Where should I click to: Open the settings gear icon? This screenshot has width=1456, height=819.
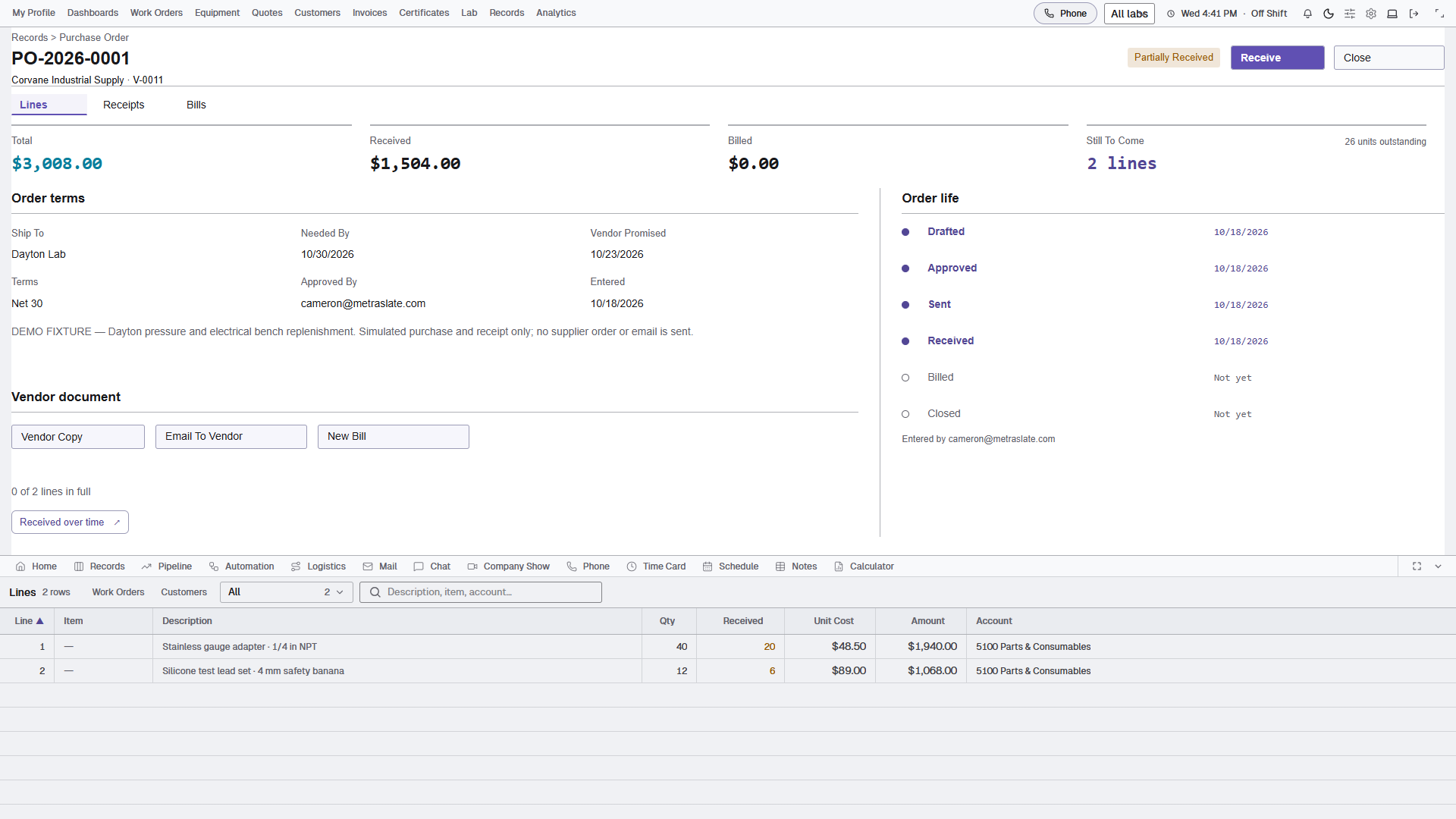[x=1371, y=14]
